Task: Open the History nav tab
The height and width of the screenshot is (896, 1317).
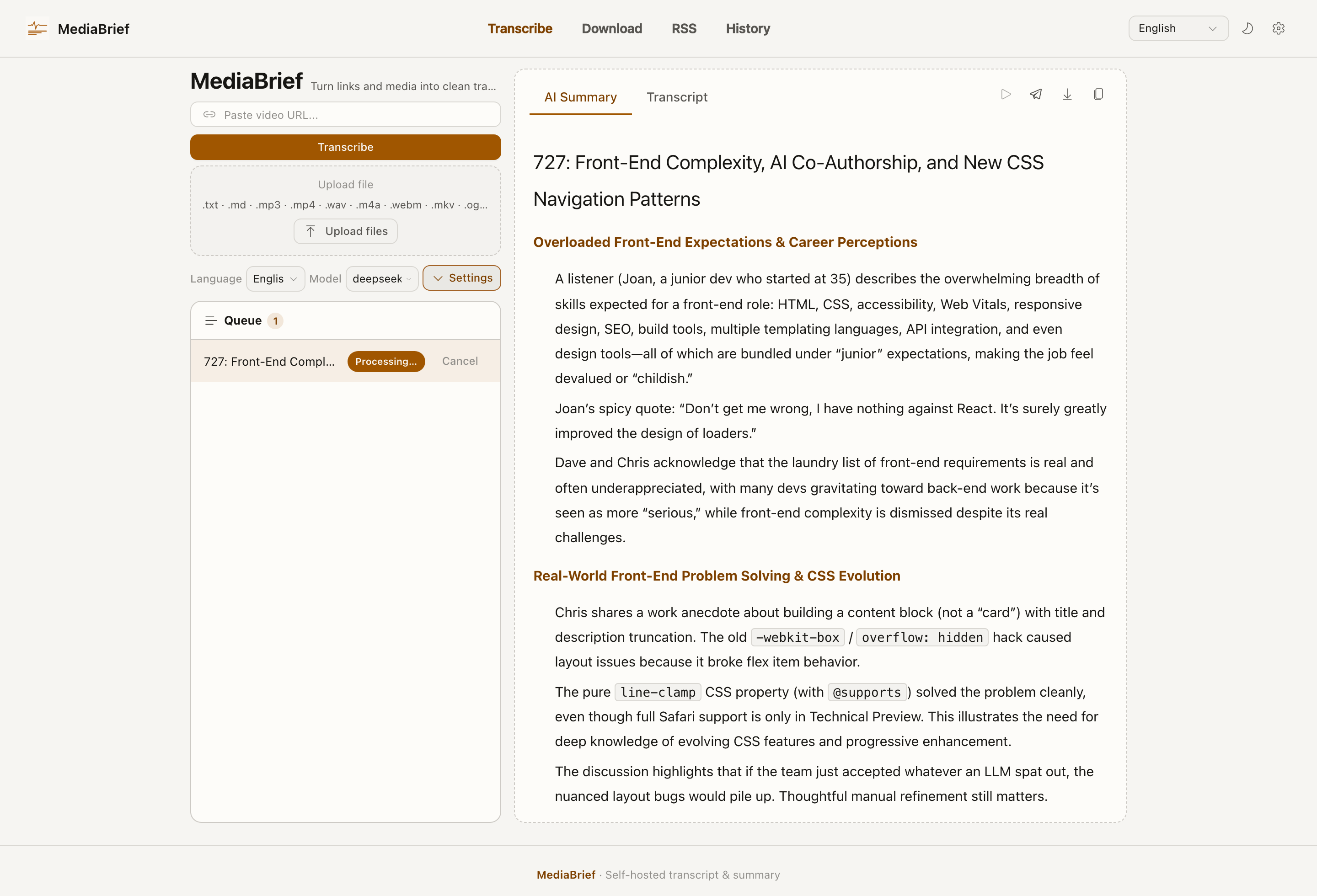Action: click(x=748, y=28)
